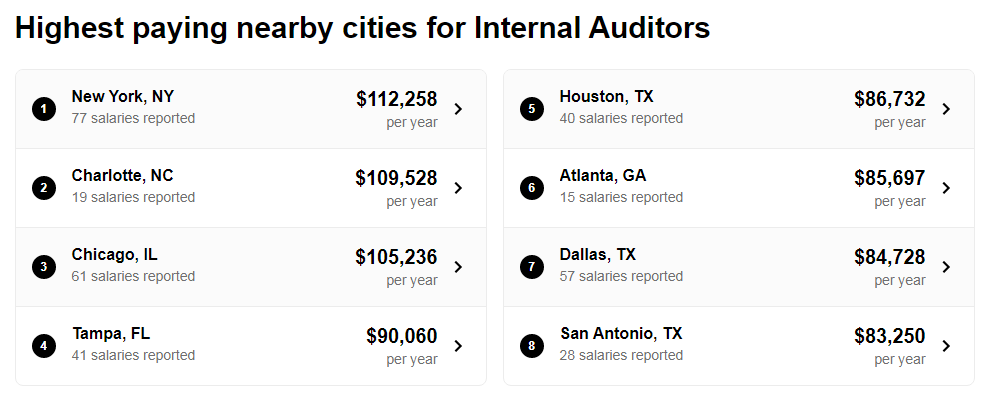Open the San Antonio, TX city link
Screen dimensions: 984x394
621,334
